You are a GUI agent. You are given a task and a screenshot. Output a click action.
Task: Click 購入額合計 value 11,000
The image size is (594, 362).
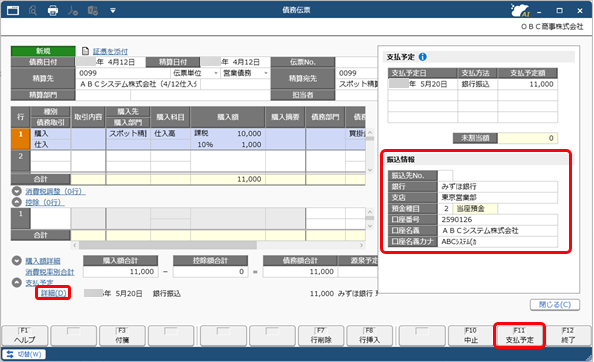pyautogui.click(x=120, y=272)
